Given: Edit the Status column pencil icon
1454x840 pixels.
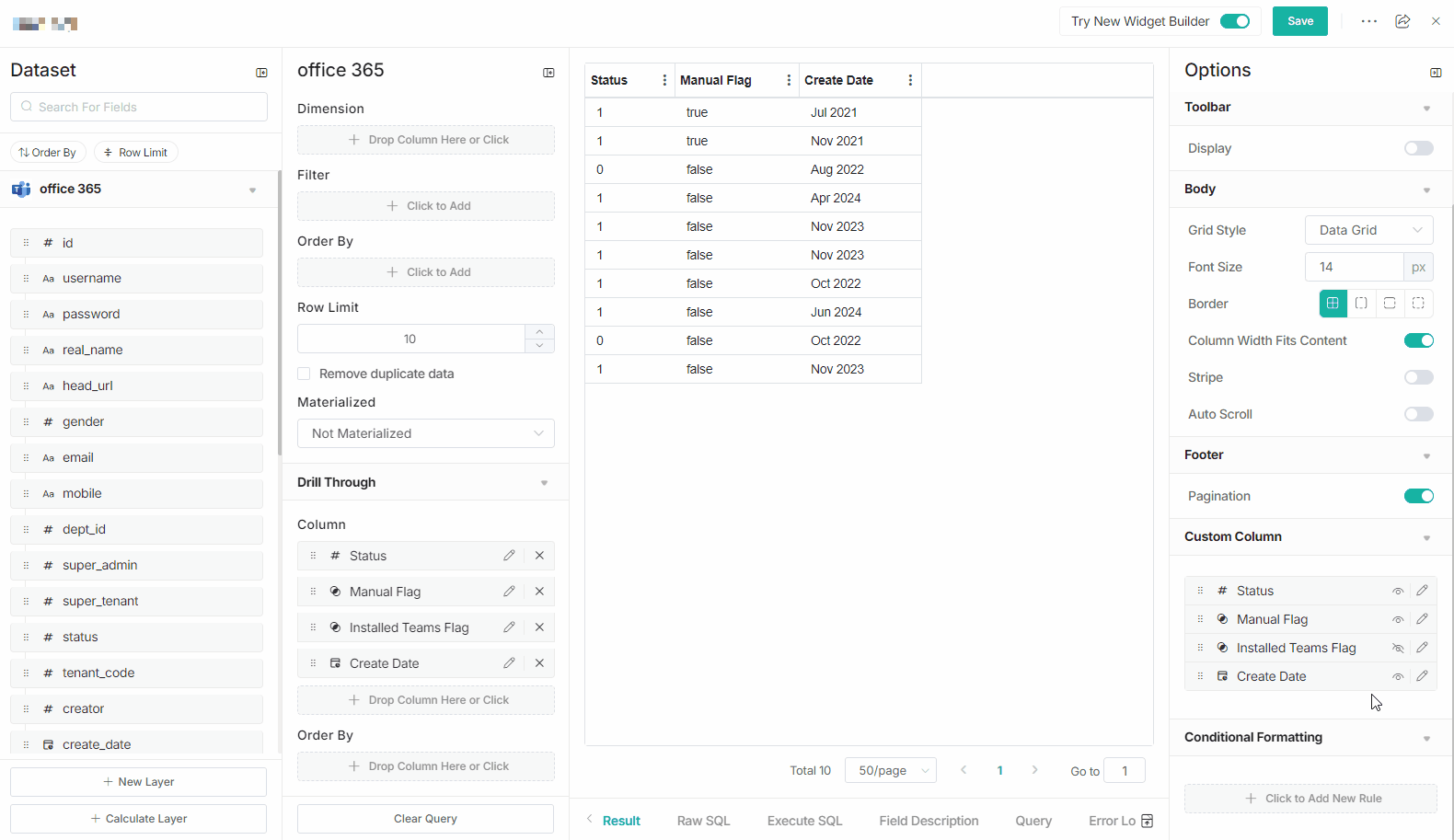Looking at the screenshot, I should 509,556.
